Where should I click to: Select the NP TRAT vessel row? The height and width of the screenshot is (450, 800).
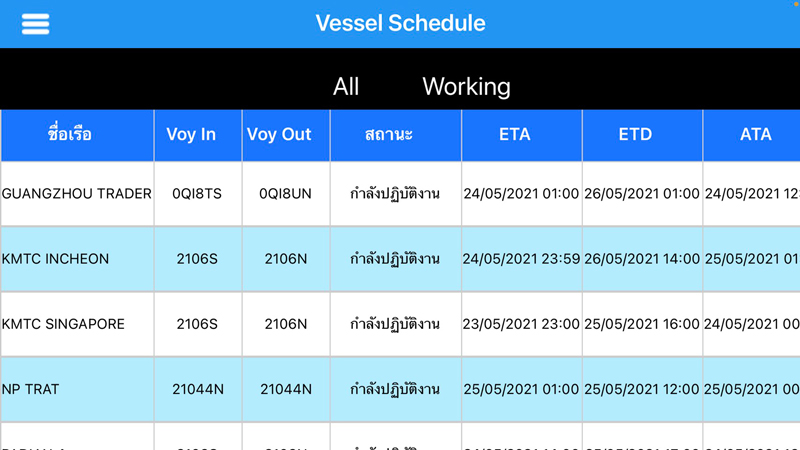pyautogui.click(x=30, y=389)
